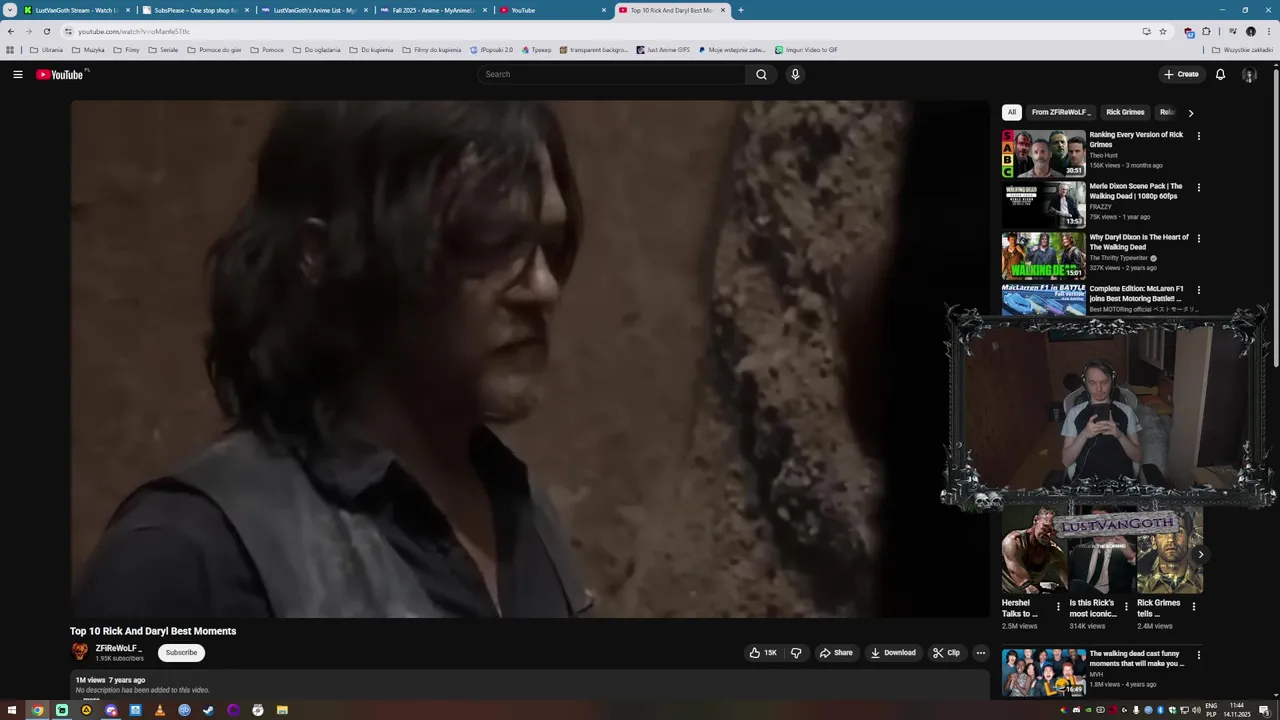Image resolution: width=1280 pixels, height=720 pixels.
Task: Open browser tab search dropdown arrow
Action: [10, 10]
